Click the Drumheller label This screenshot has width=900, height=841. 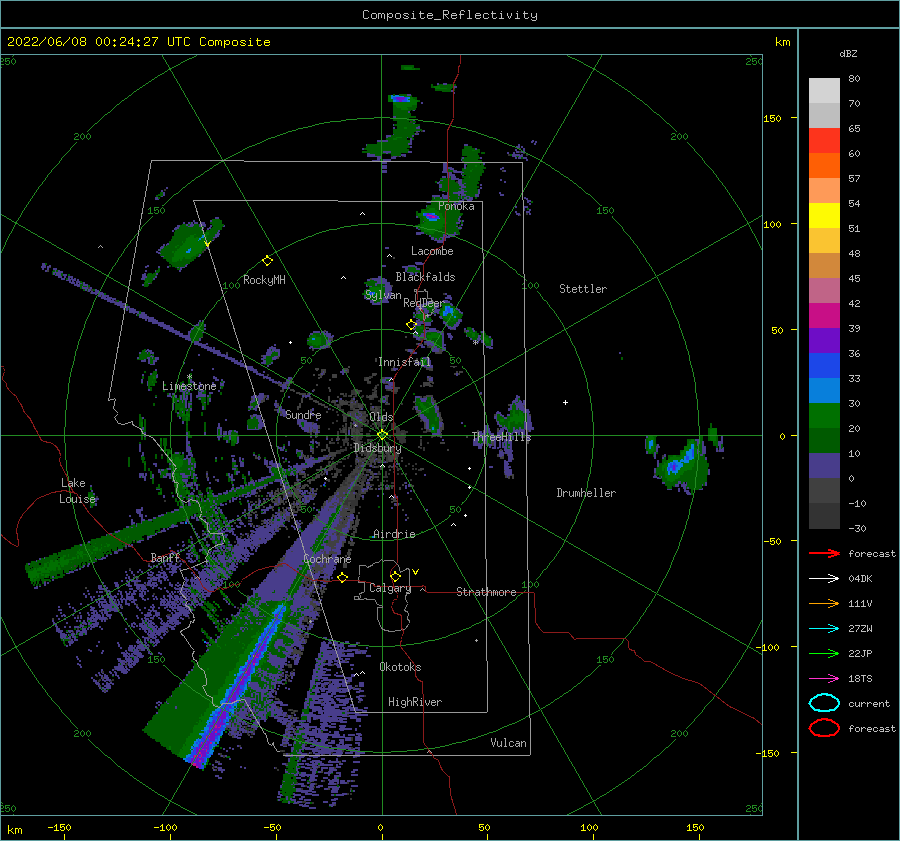[x=586, y=493]
